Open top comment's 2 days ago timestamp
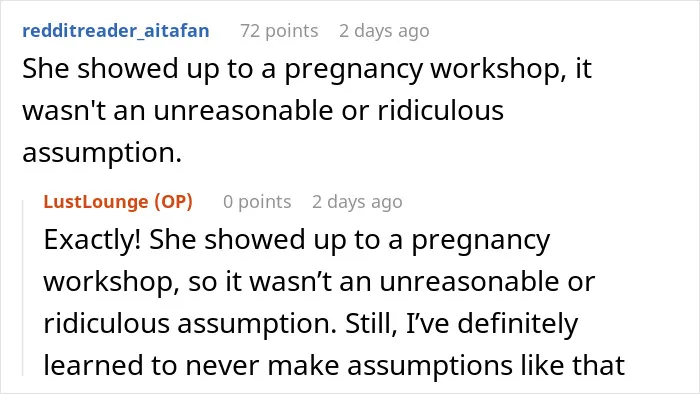The width and height of the screenshot is (700, 394). (384, 31)
